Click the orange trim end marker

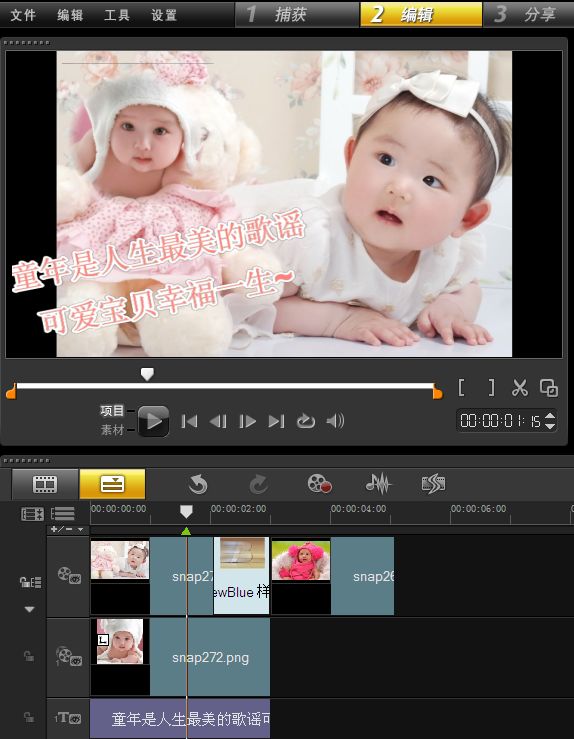pos(437,391)
